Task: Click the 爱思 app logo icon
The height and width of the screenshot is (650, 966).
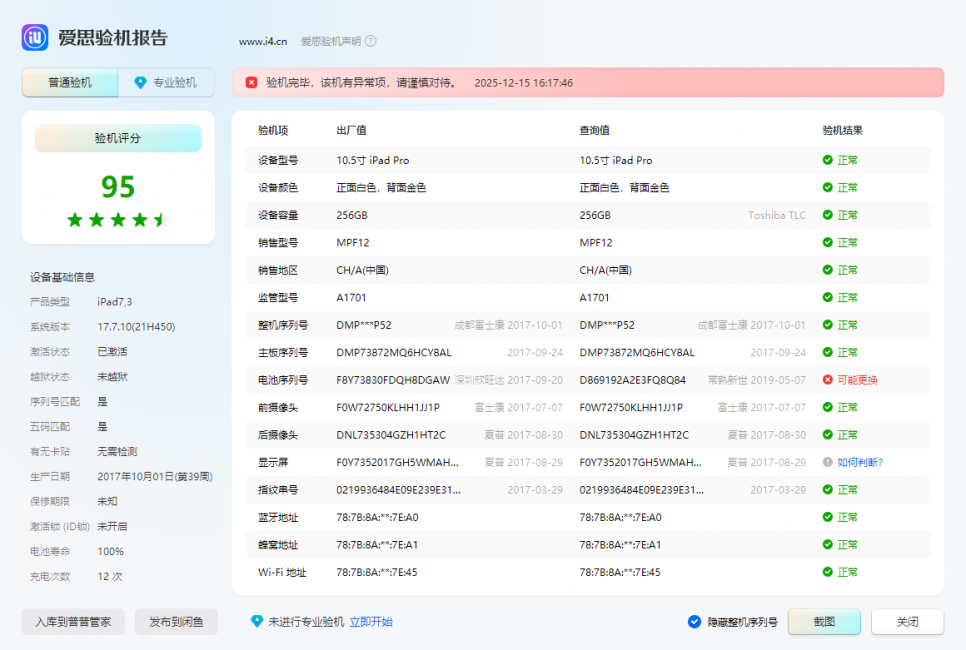Action: (x=35, y=37)
